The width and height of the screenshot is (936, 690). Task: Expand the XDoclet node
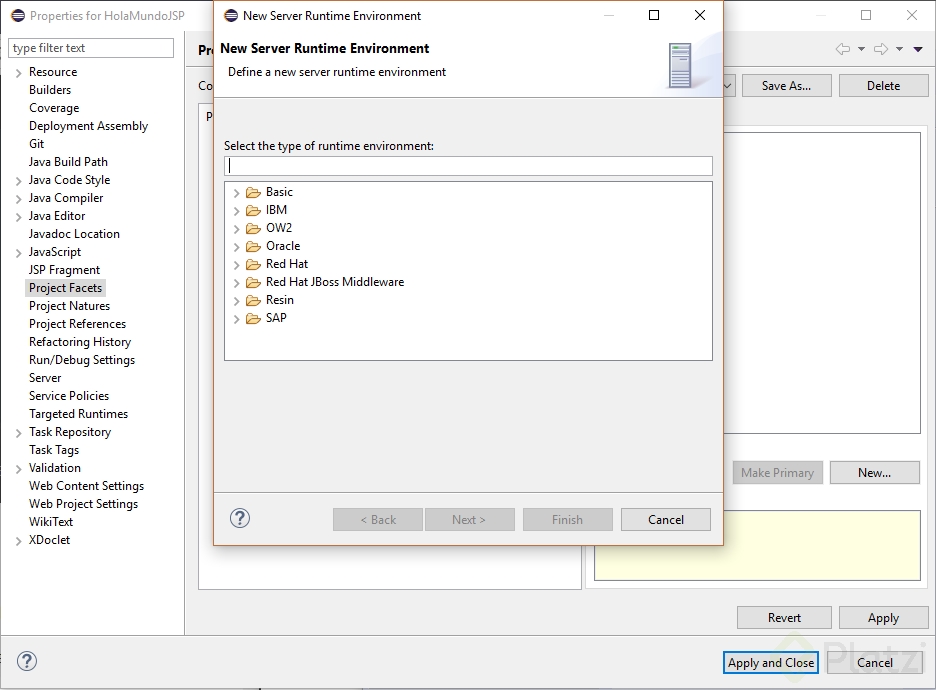coord(19,541)
